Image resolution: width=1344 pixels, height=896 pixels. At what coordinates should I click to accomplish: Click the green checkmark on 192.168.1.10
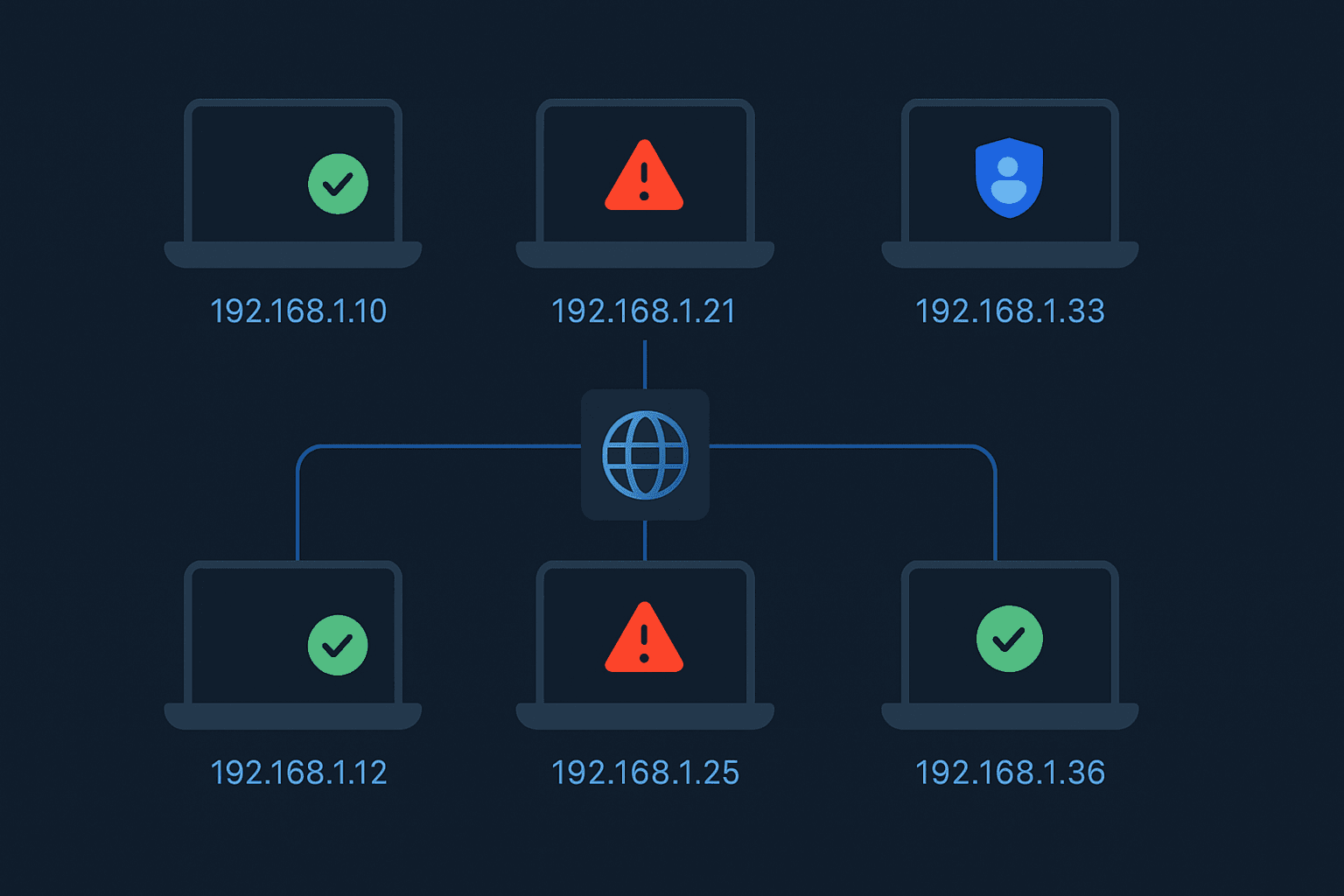pyautogui.click(x=337, y=185)
